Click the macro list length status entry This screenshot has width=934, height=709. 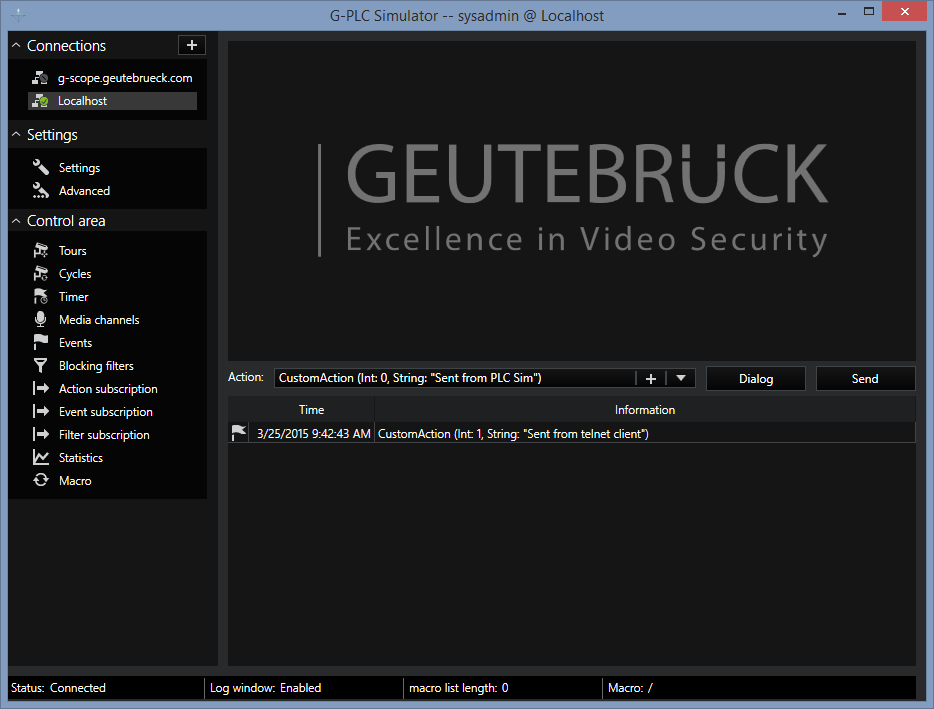coord(459,688)
